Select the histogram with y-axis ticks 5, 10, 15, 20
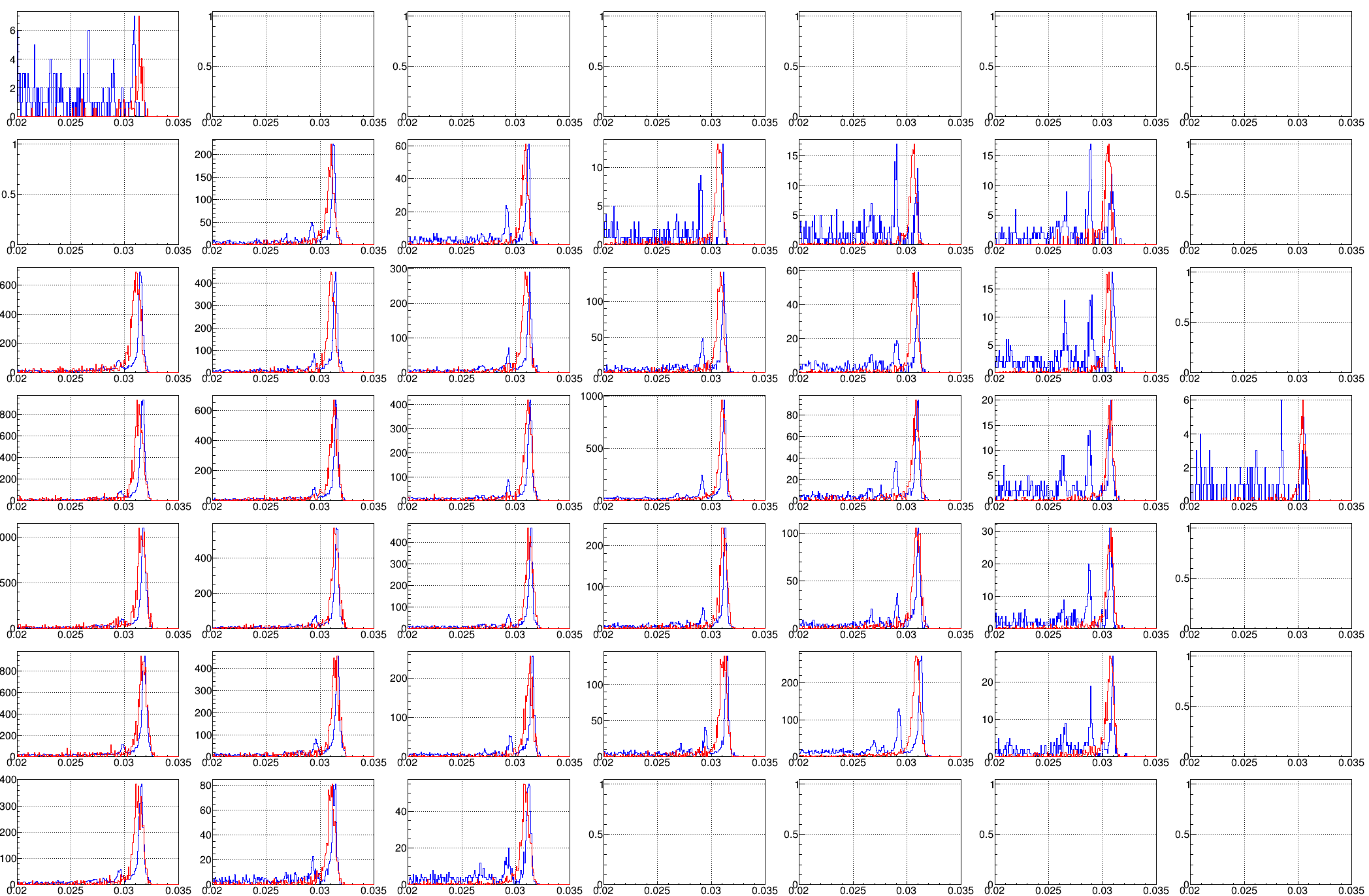 pyautogui.click(x=1075, y=448)
